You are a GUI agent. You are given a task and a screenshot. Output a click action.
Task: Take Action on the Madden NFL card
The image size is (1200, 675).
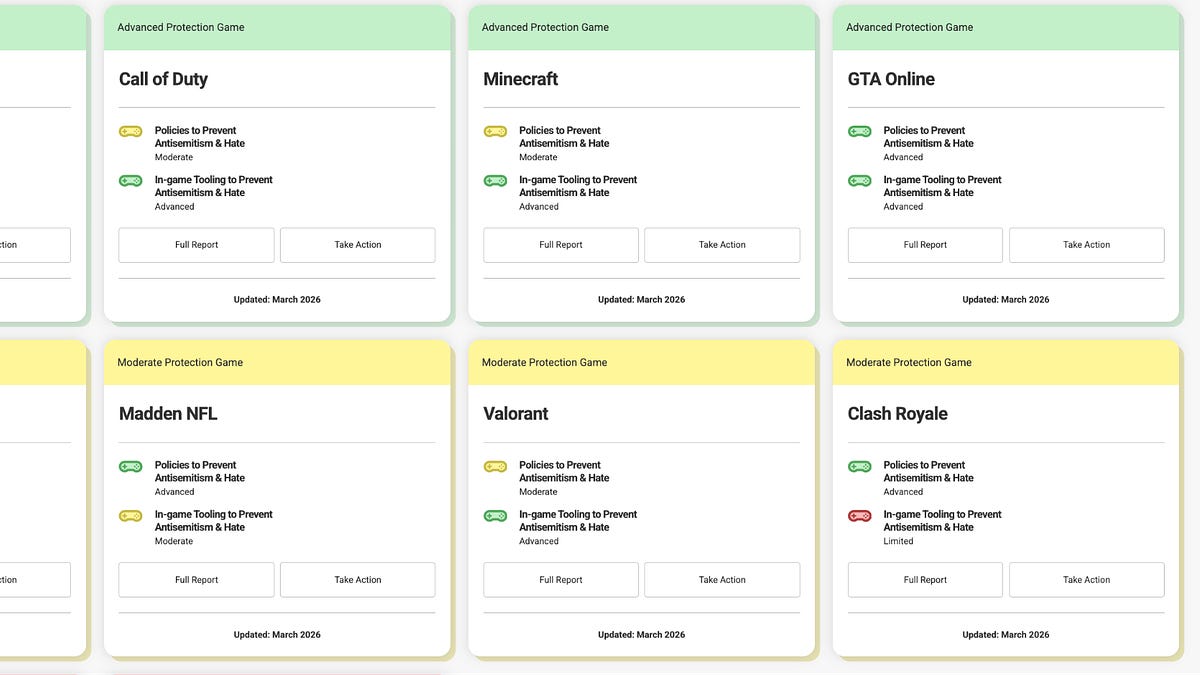tap(358, 580)
